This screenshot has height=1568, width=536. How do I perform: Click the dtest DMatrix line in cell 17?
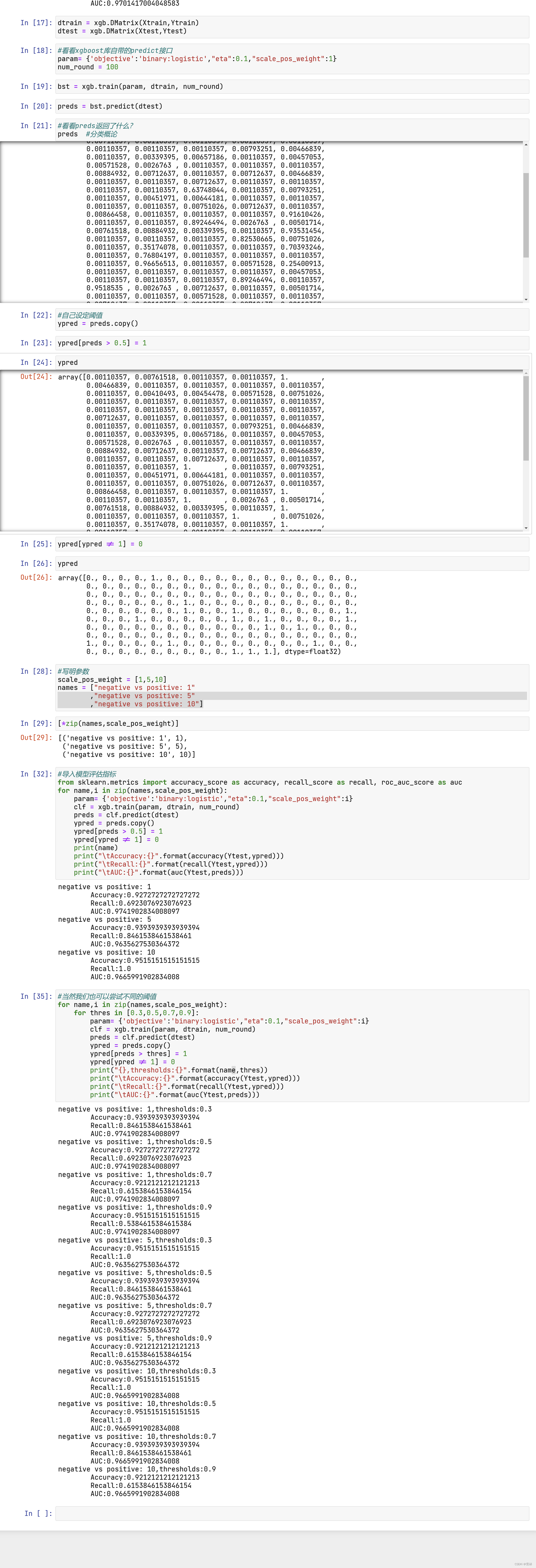click(122, 31)
